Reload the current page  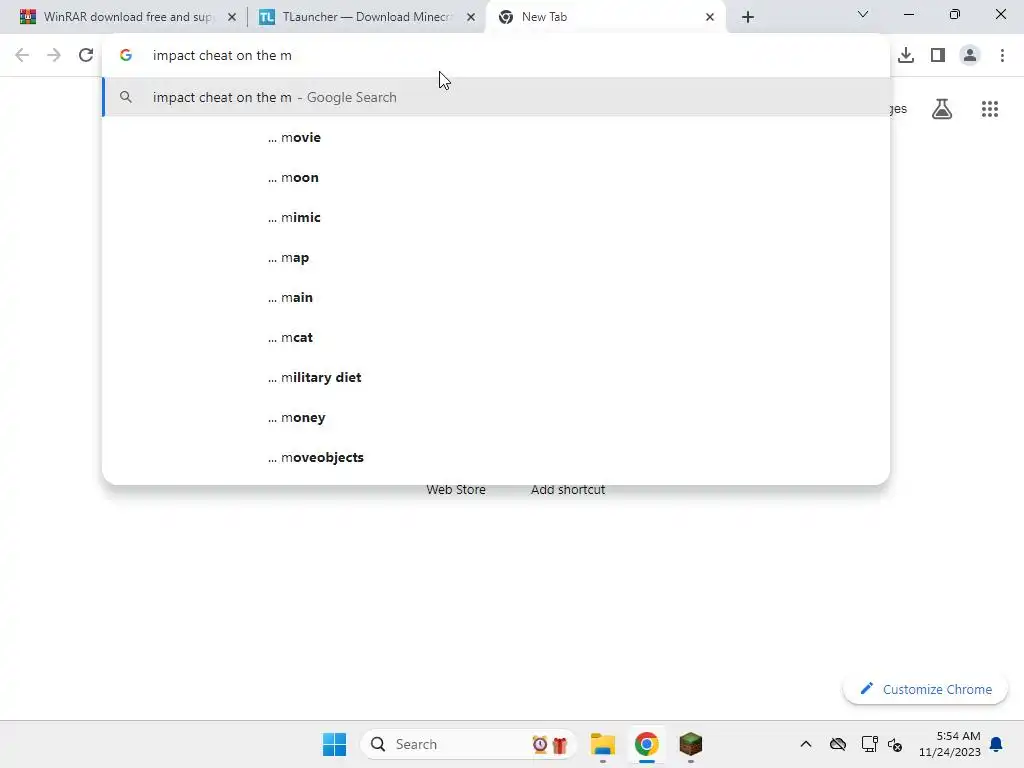pos(86,56)
